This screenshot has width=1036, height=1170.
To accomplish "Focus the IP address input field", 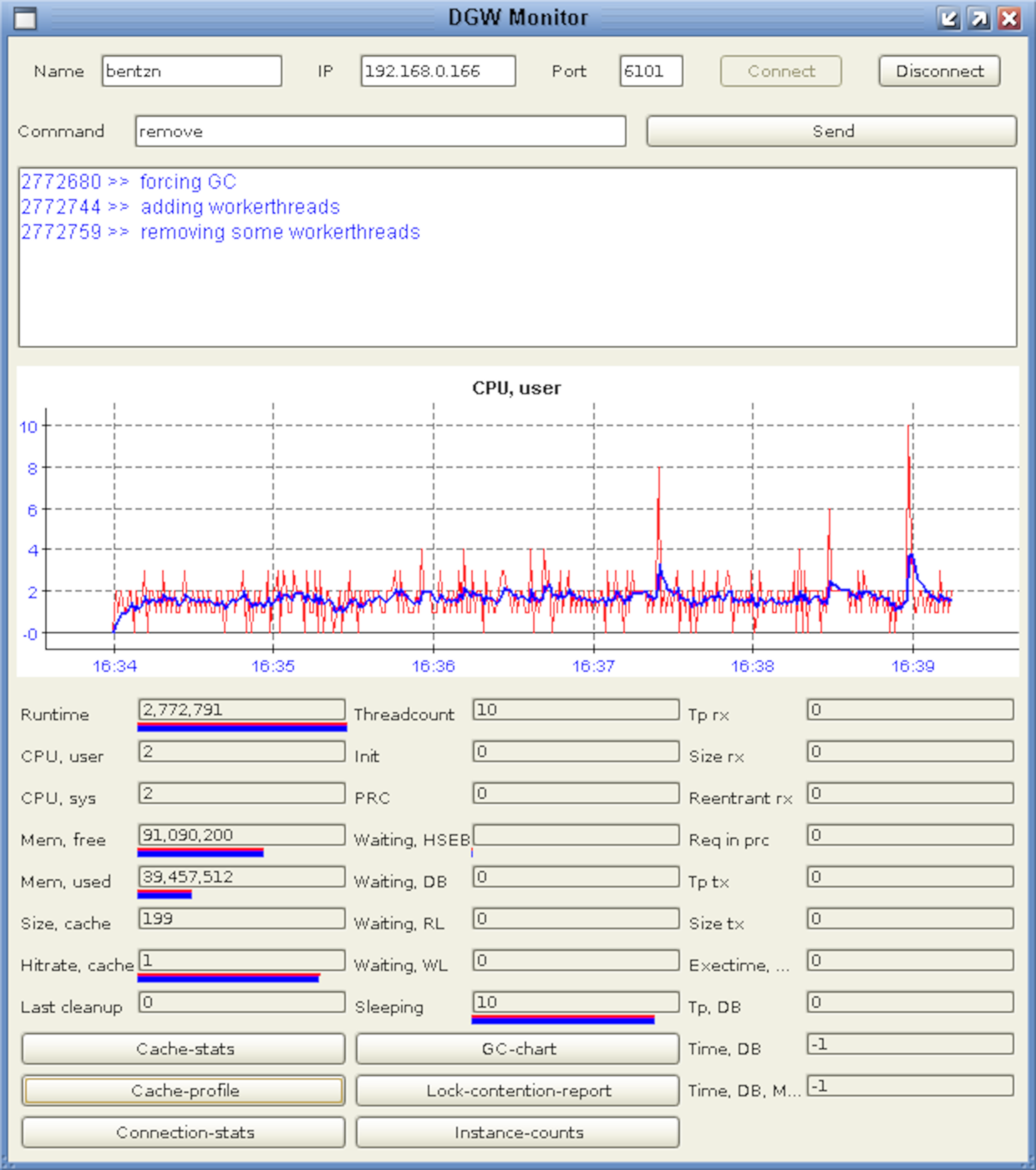I will 438,71.
